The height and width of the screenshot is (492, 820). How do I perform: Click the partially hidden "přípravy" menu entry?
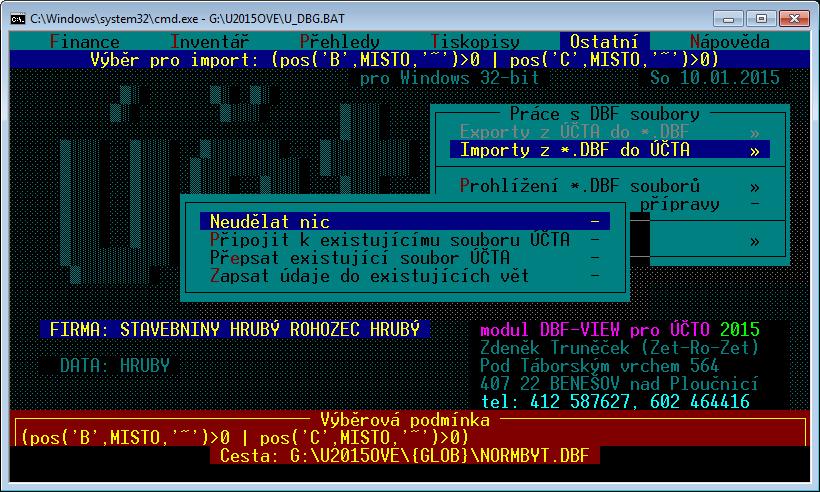tap(680, 204)
